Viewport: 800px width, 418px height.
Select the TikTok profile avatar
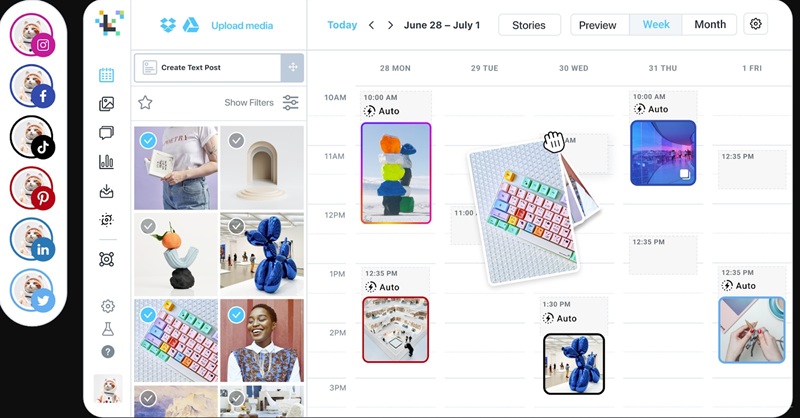pos(32,137)
